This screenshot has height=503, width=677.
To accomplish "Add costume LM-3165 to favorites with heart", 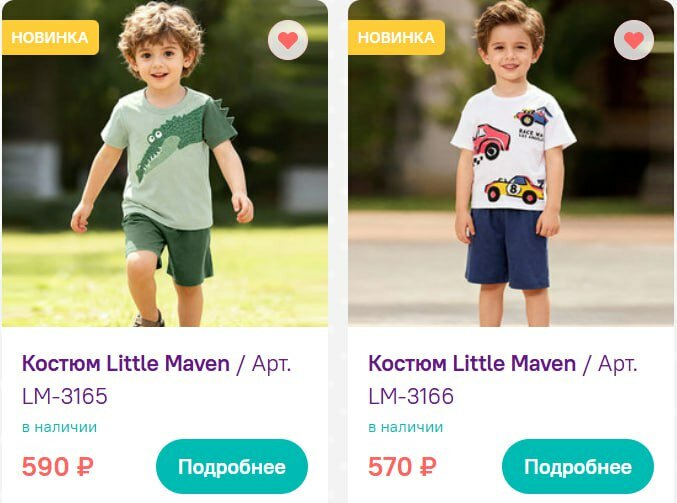I will tap(288, 40).
